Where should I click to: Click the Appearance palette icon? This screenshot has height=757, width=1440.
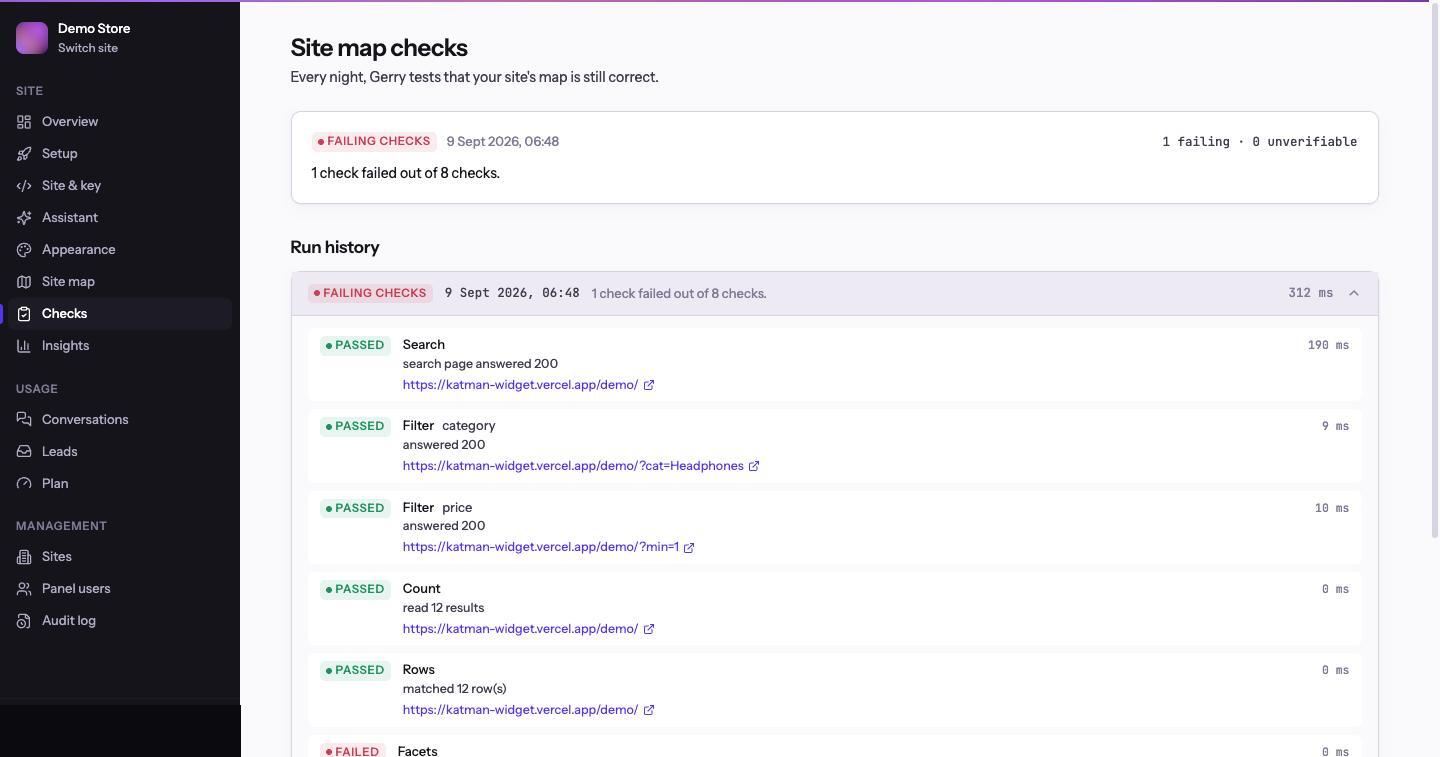coord(24,250)
